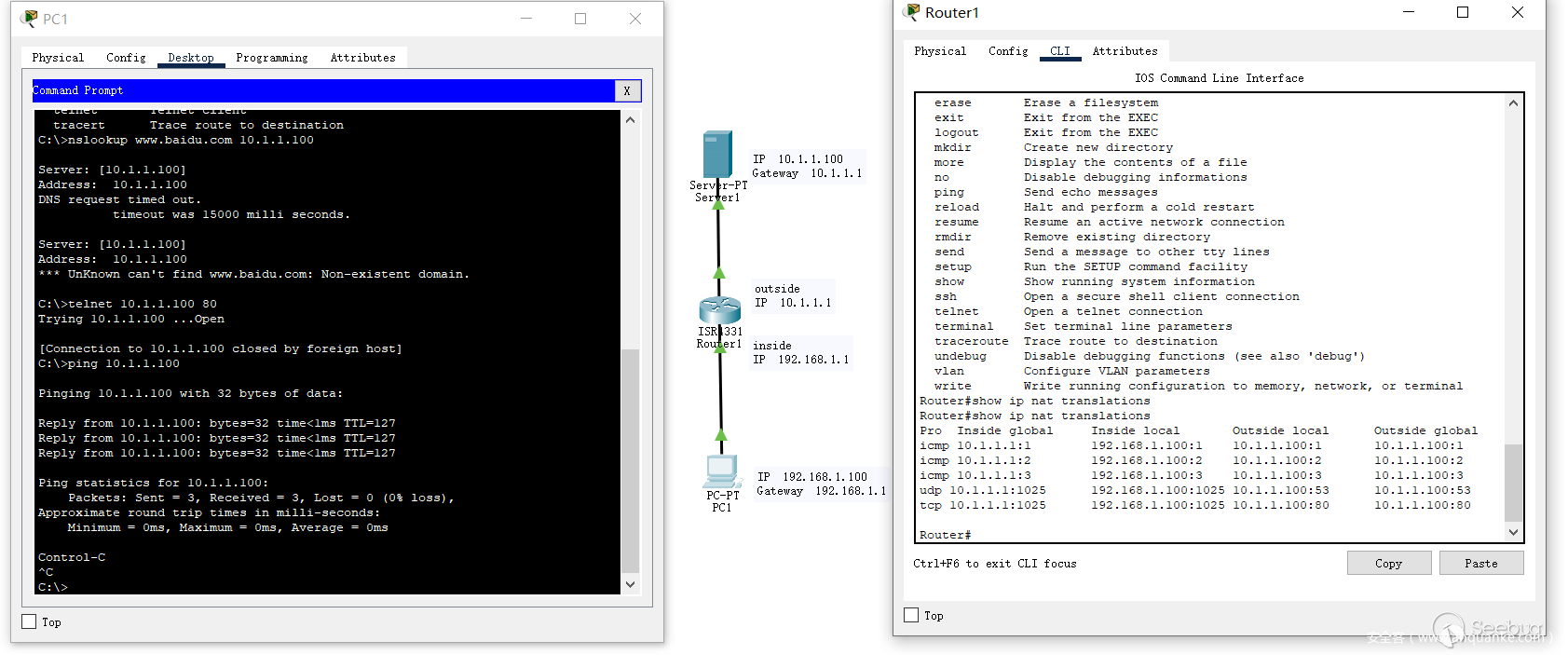Click the PC1 computer icon in topology
Viewport: 1568px width, 655px height.
721,471
